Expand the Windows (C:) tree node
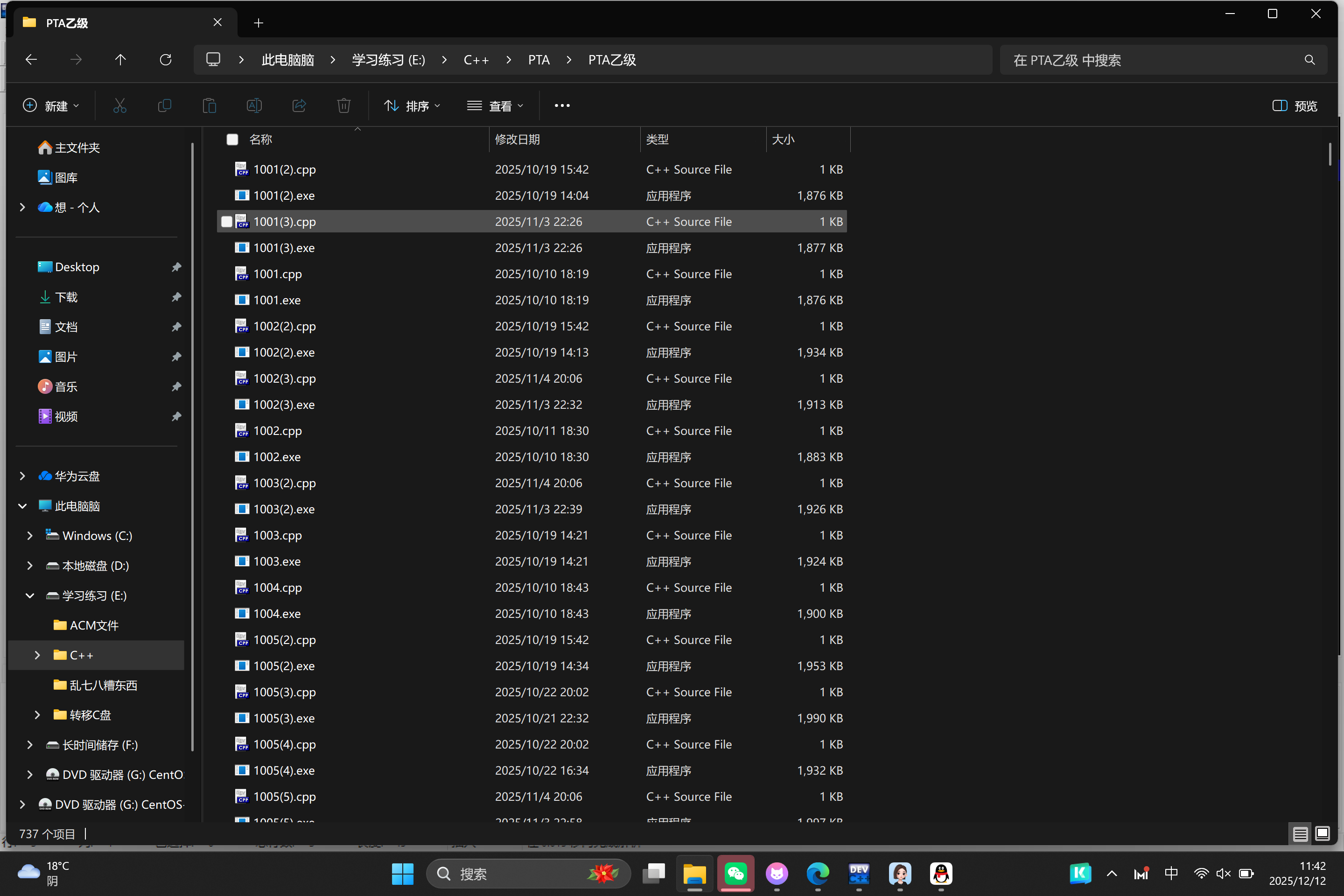Image resolution: width=1344 pixels, height=896 pixels. pos(30,535)
